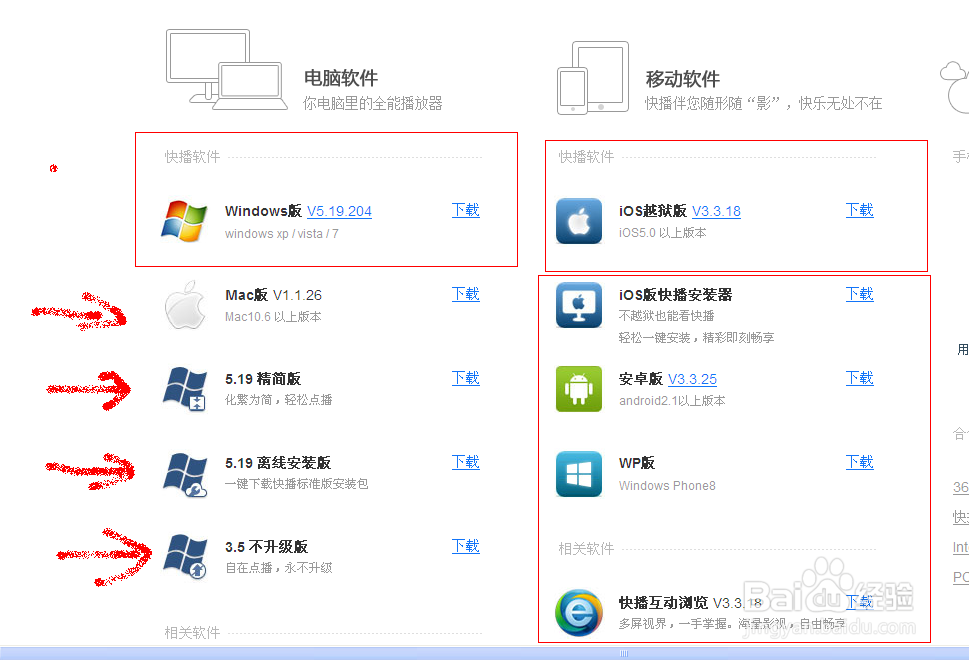Click the Windows版 title text

[263, 211]
